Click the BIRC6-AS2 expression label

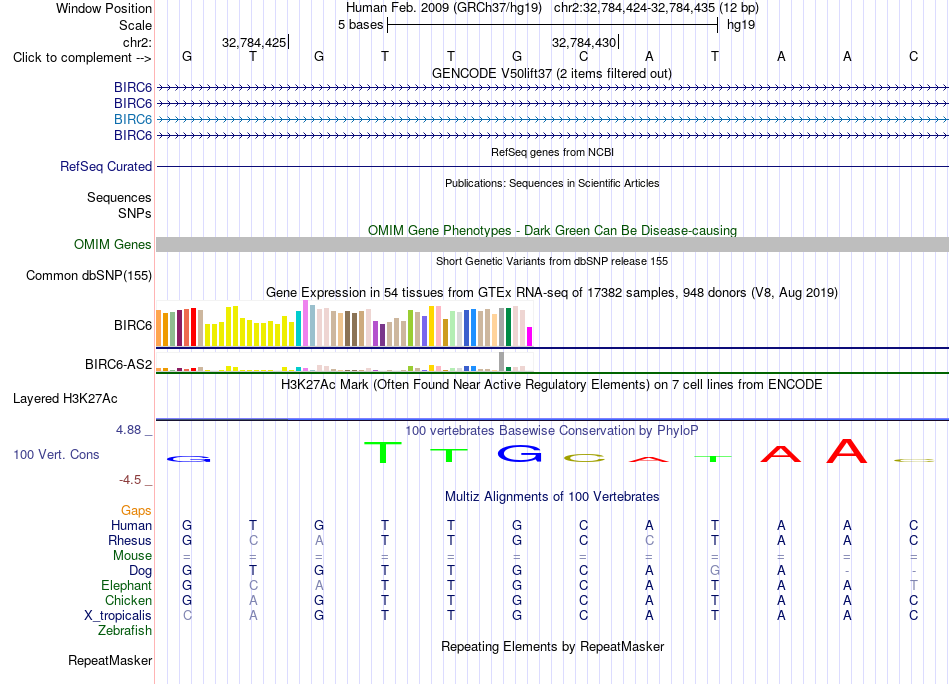click(x=118, y=364)
